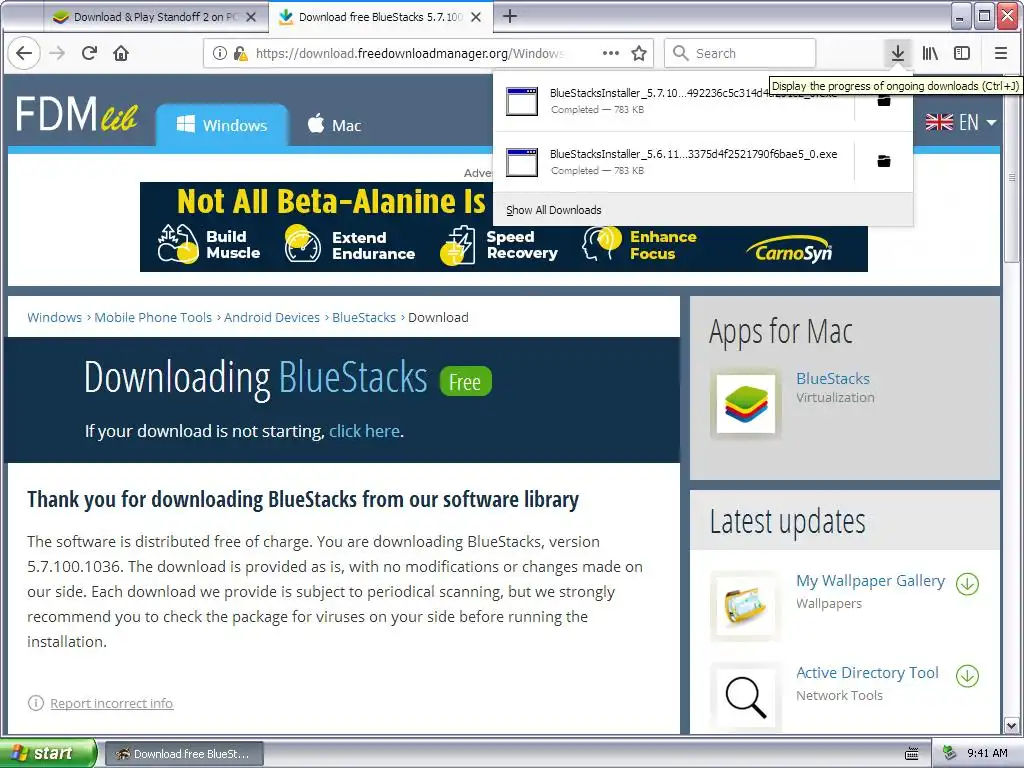This screenshot has width=1024, height=768.
Task: Click Report incorrect info link
Action: coord(112,703)
